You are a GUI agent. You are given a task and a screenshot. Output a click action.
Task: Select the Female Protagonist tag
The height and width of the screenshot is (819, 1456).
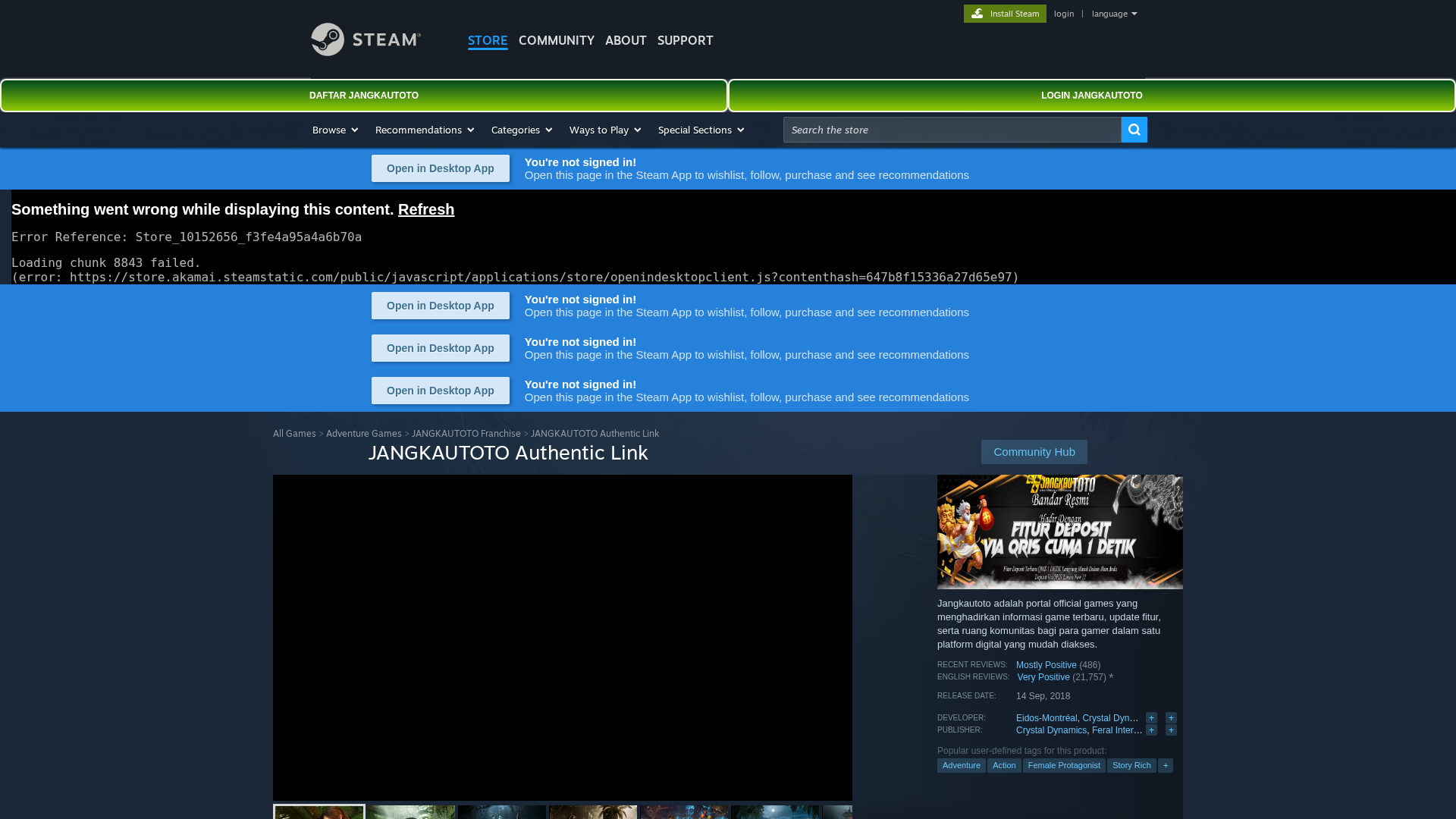pyautogui.click(x=1064, y=766)
